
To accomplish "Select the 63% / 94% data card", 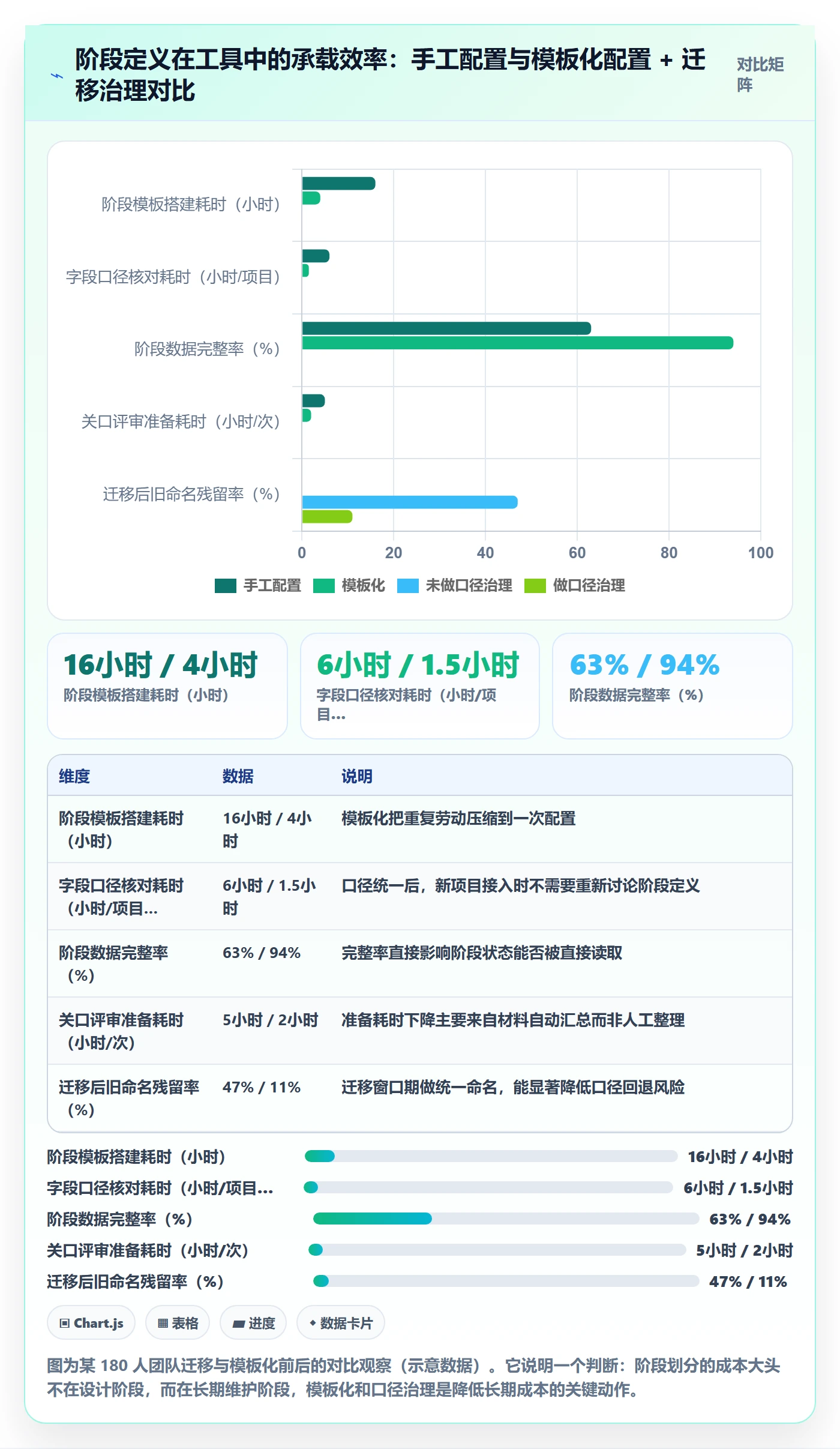I will tap(673, 686).
